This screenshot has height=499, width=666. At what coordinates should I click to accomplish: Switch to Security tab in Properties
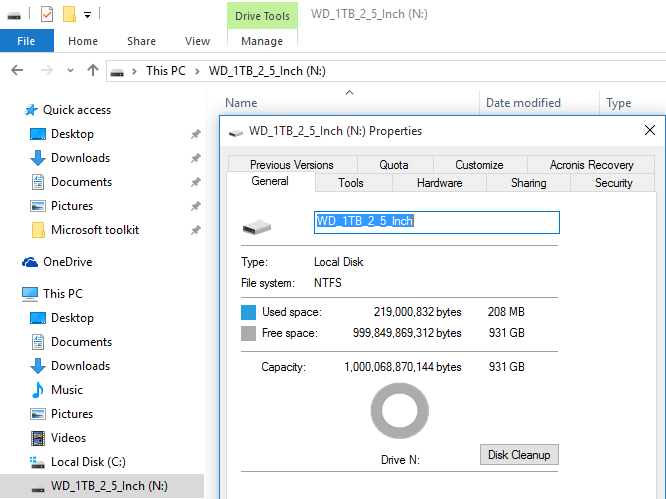point(613,183)
